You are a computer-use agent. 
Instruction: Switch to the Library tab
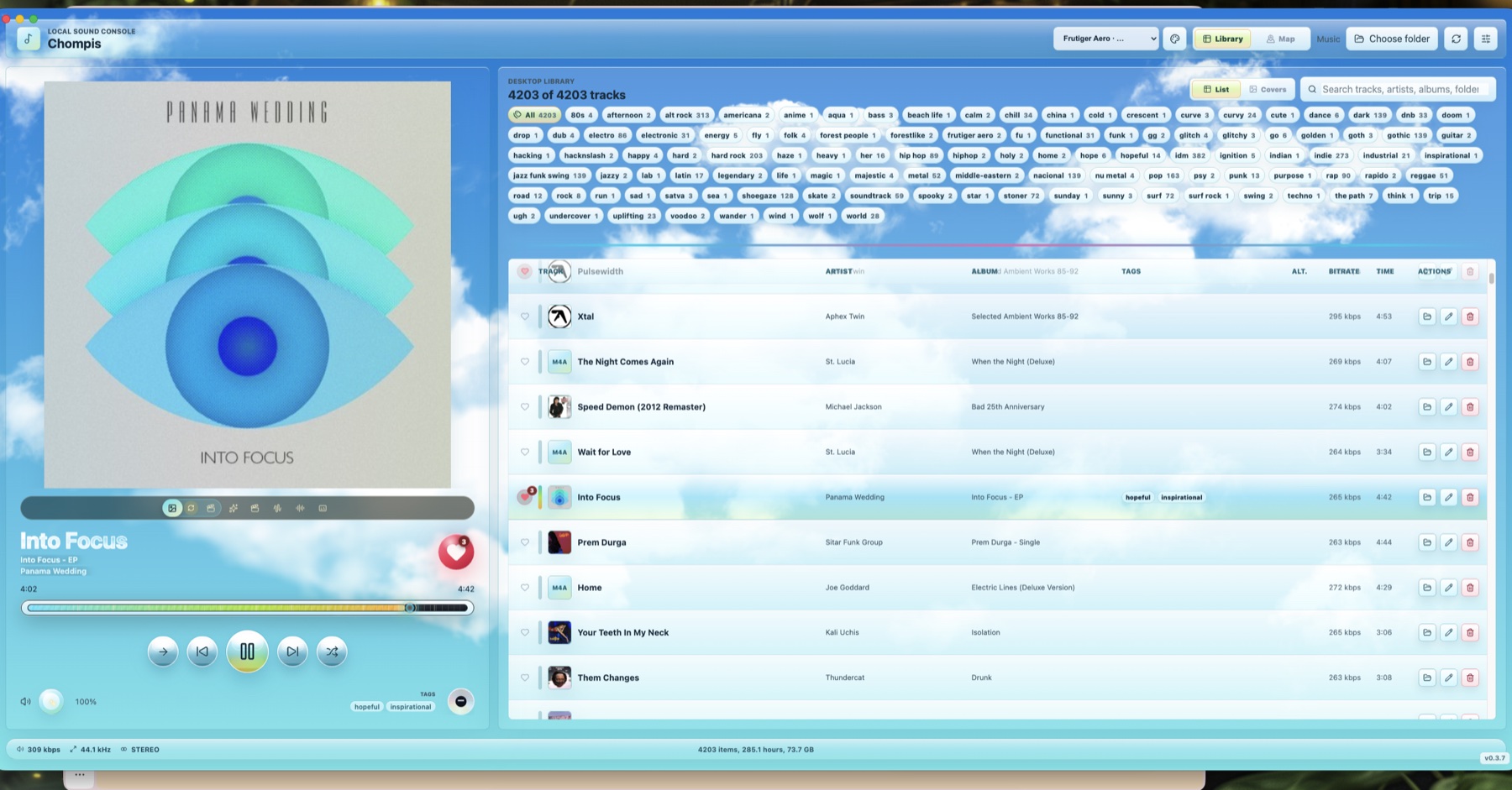[1222, 39]
